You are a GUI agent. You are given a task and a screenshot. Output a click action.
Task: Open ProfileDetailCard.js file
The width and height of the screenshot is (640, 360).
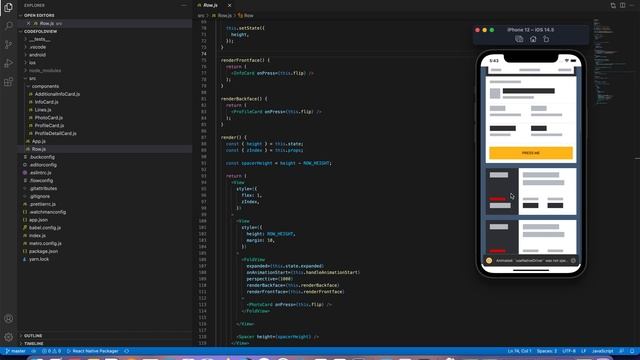pos(55,133)
